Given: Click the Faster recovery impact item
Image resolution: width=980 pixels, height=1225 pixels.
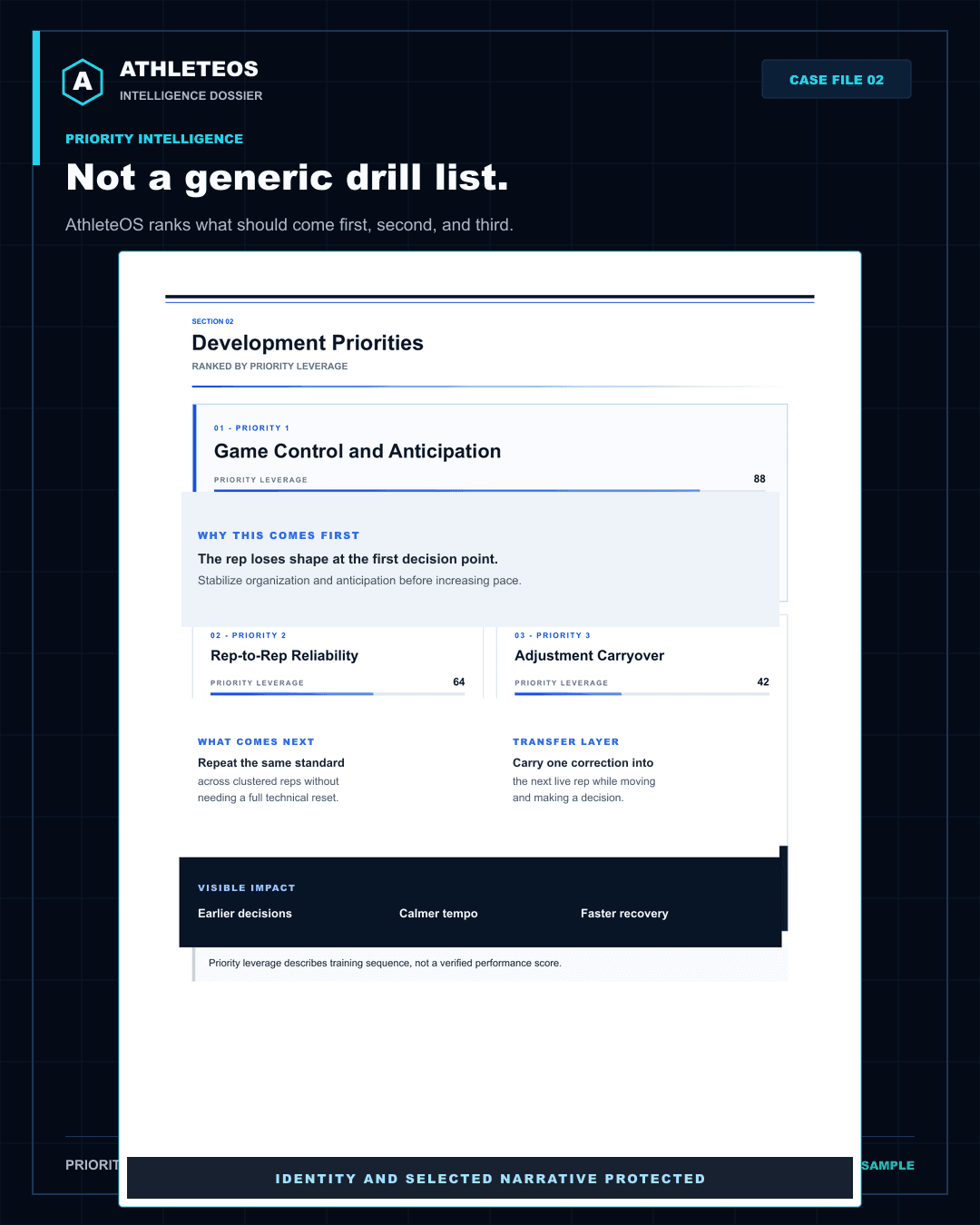Looking at the screenshot, I should [x=624, y=914].
